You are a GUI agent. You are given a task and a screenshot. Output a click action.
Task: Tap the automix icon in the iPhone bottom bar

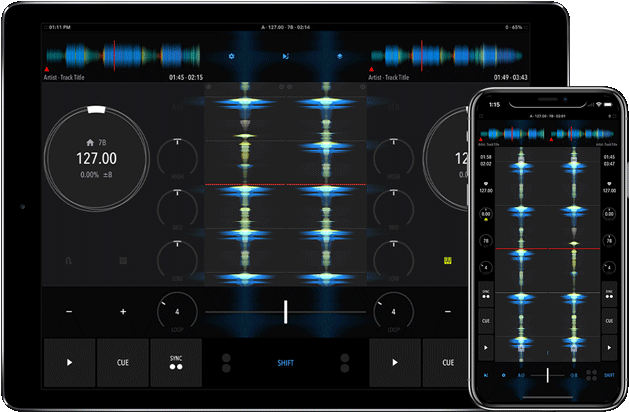486,375
